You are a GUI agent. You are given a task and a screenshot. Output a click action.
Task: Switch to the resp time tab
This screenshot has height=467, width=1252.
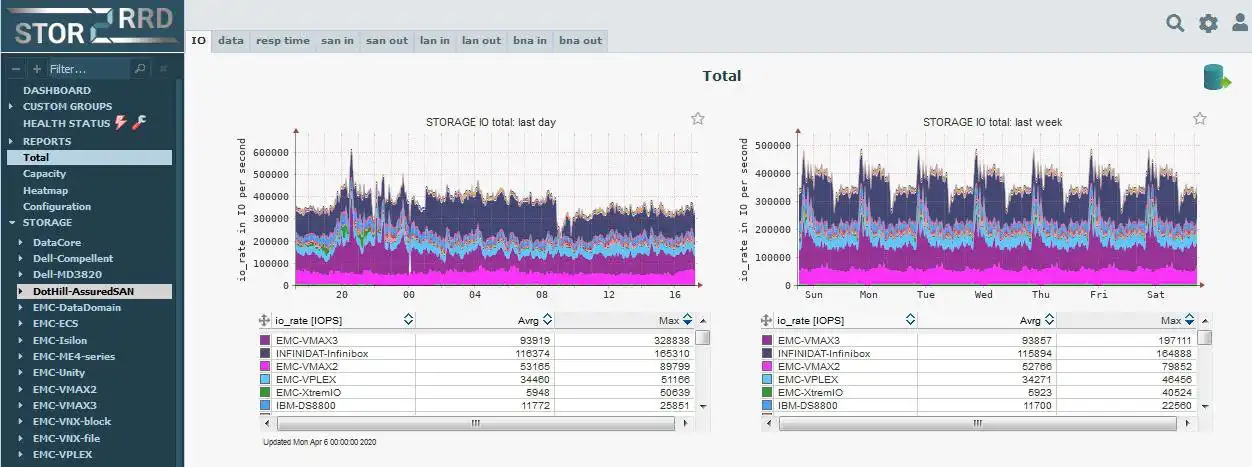click(x=283, y=41)
